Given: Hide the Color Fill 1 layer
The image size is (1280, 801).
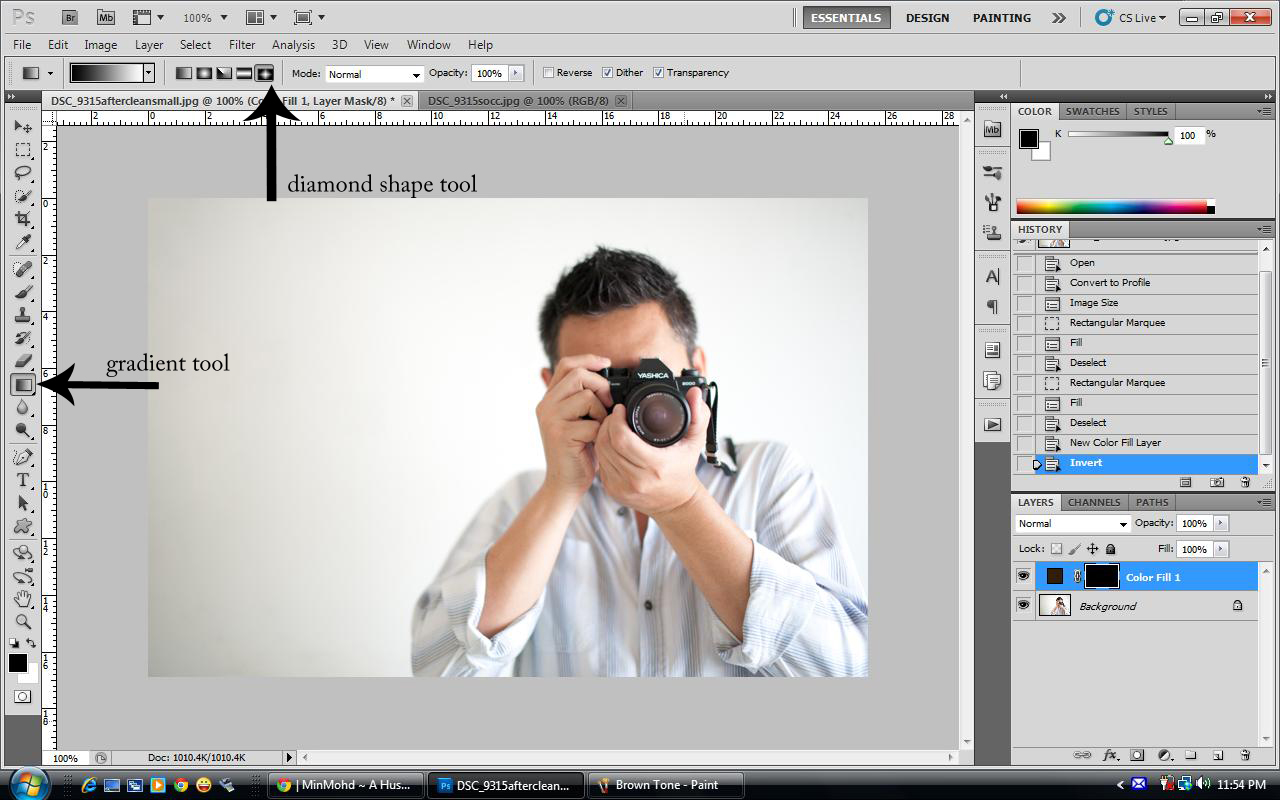Looking at the screenshot, I should click(1023, 577).
